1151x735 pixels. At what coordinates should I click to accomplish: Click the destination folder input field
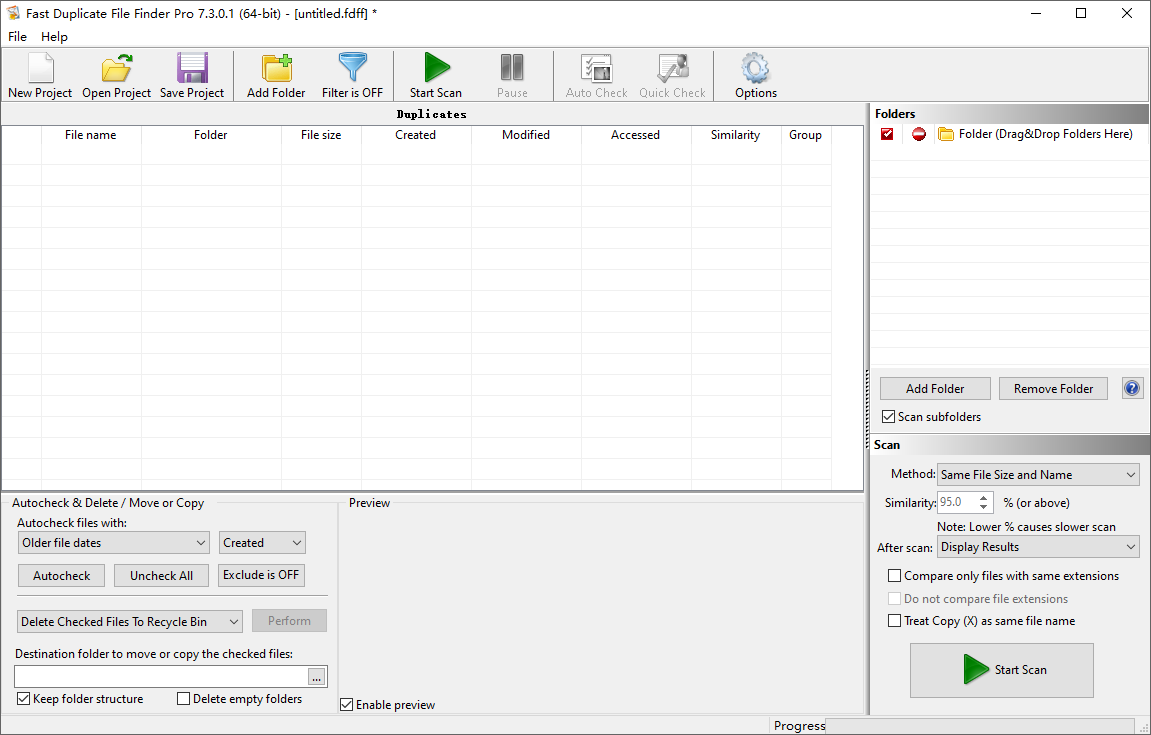(x=161, y=677)
